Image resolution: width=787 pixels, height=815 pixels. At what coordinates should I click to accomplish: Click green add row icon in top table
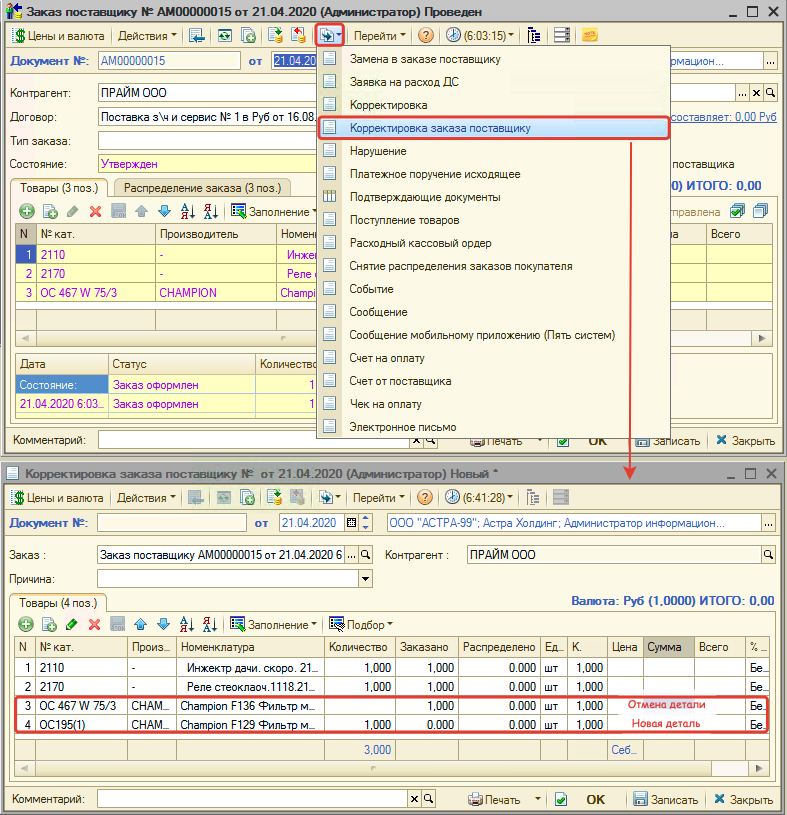click(27, 212)
